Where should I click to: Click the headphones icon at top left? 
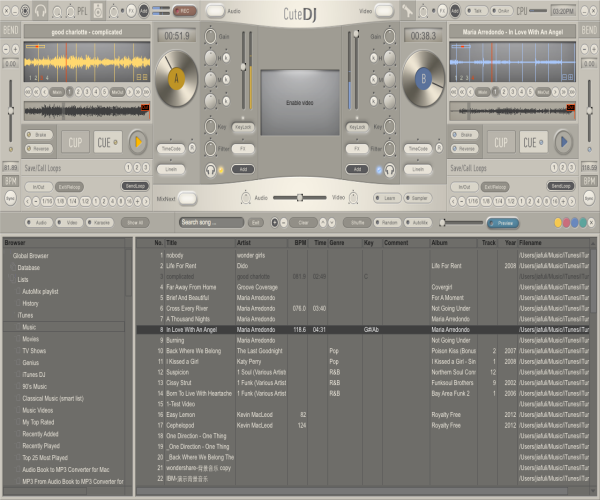tap(41, 10)
